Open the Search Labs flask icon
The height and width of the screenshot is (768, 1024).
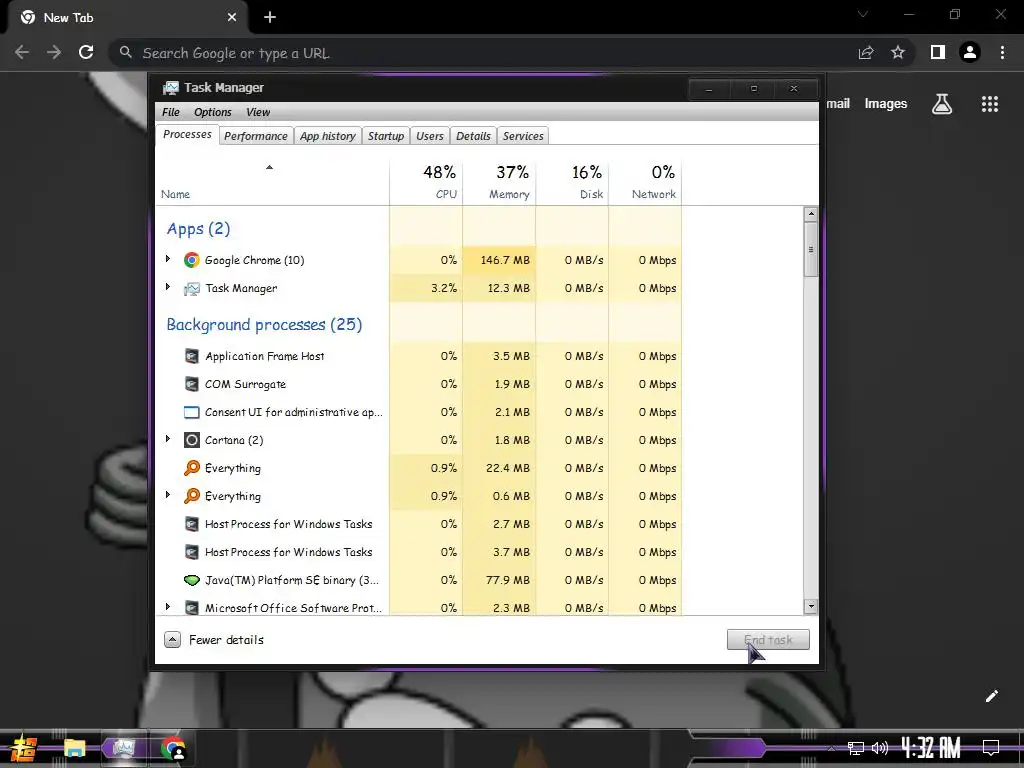(x=942, y=104)
